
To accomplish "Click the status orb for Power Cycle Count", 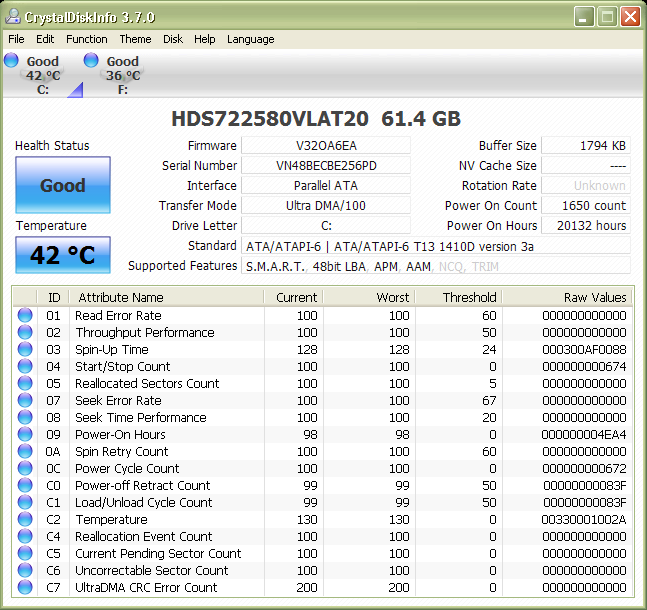I will tap(25, 468).
